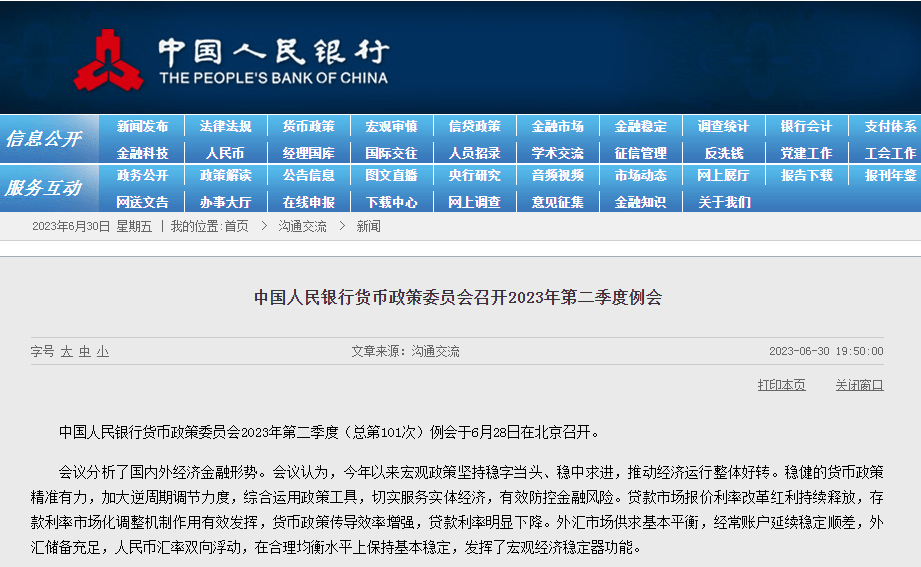
Task: Click 新闻 breadcrumb link
Action: (368, 226)
